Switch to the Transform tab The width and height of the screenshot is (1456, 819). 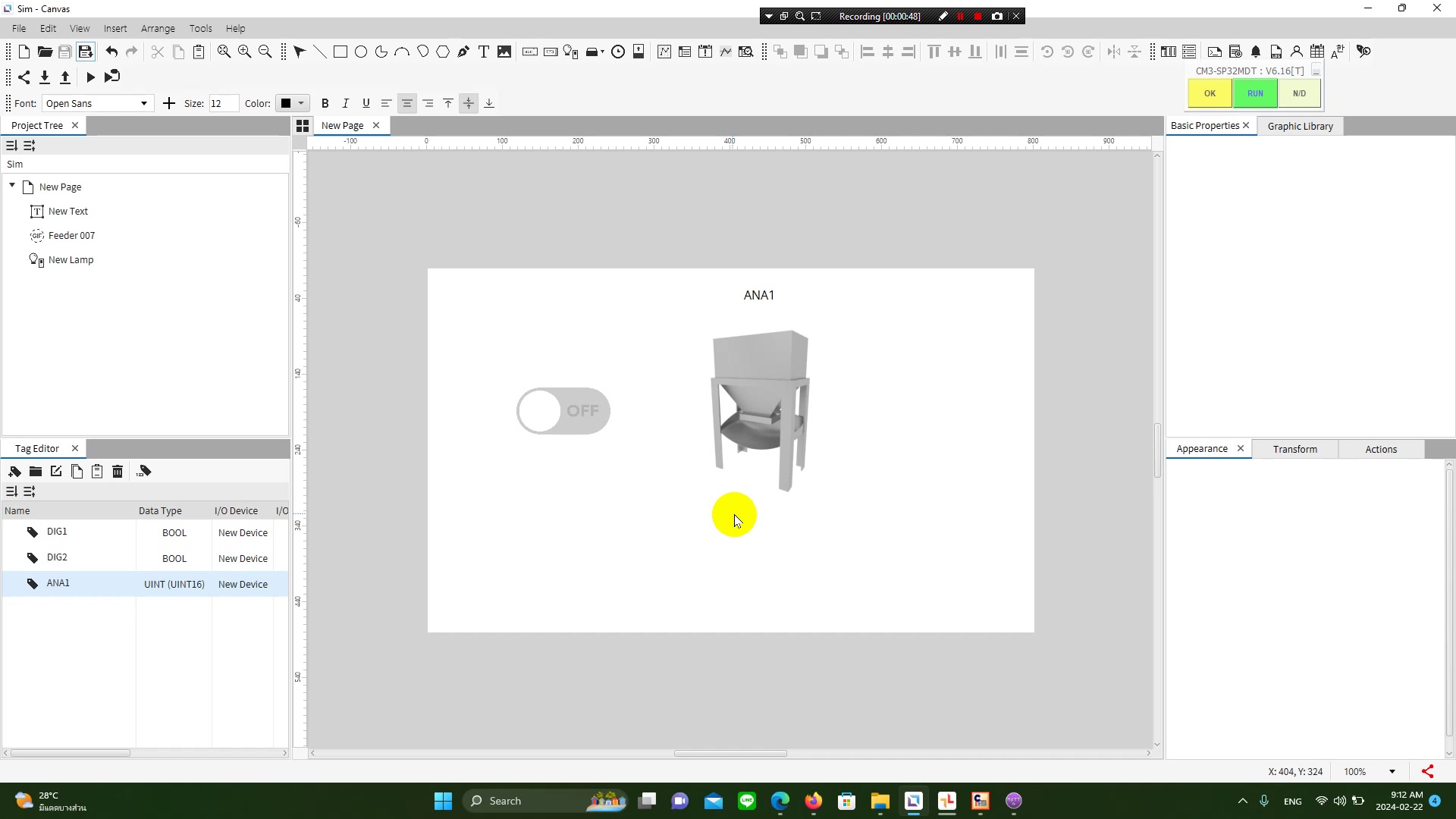(1294, 449)
